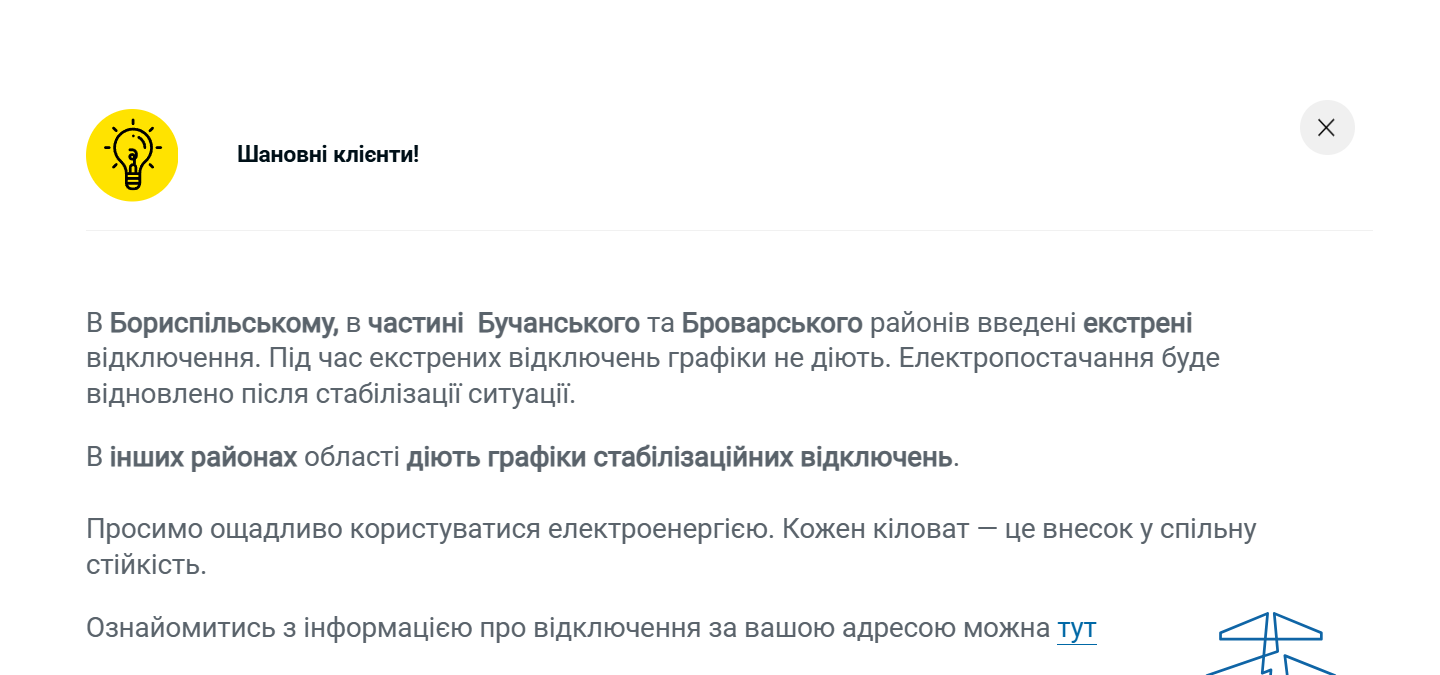The image size is (1440, 675).
Task: Click the word "стійкість"
Action: (145, 565)
